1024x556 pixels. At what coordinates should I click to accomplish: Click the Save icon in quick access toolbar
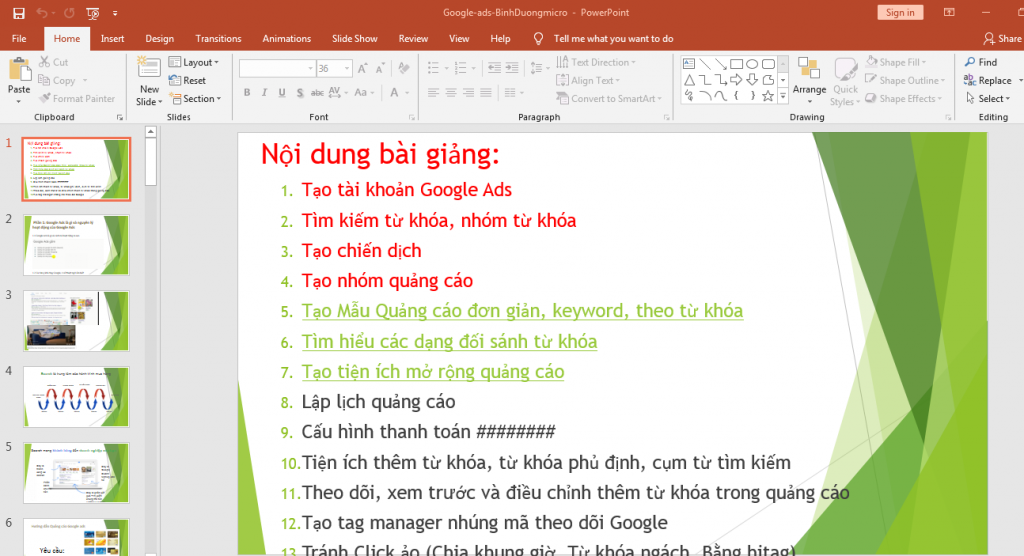click(18, 12)
